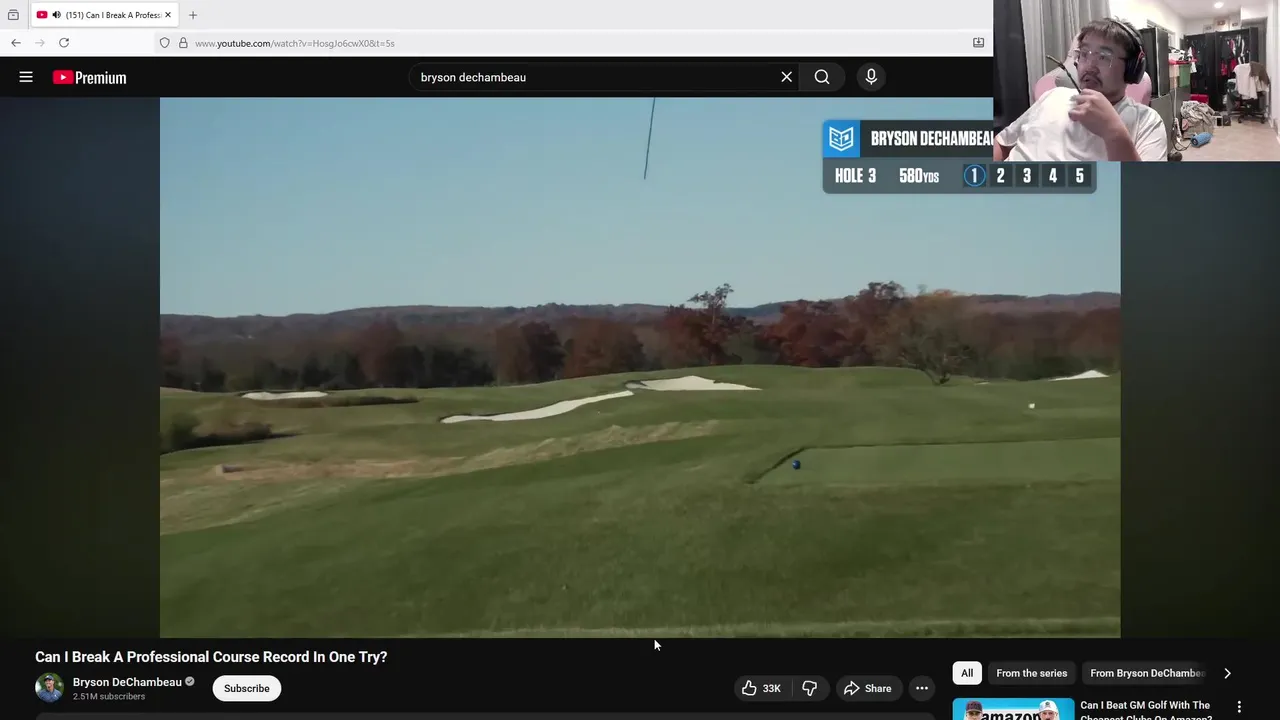Pause the video by clicking player
1280x720 pixels.
(x=640, y=367)
